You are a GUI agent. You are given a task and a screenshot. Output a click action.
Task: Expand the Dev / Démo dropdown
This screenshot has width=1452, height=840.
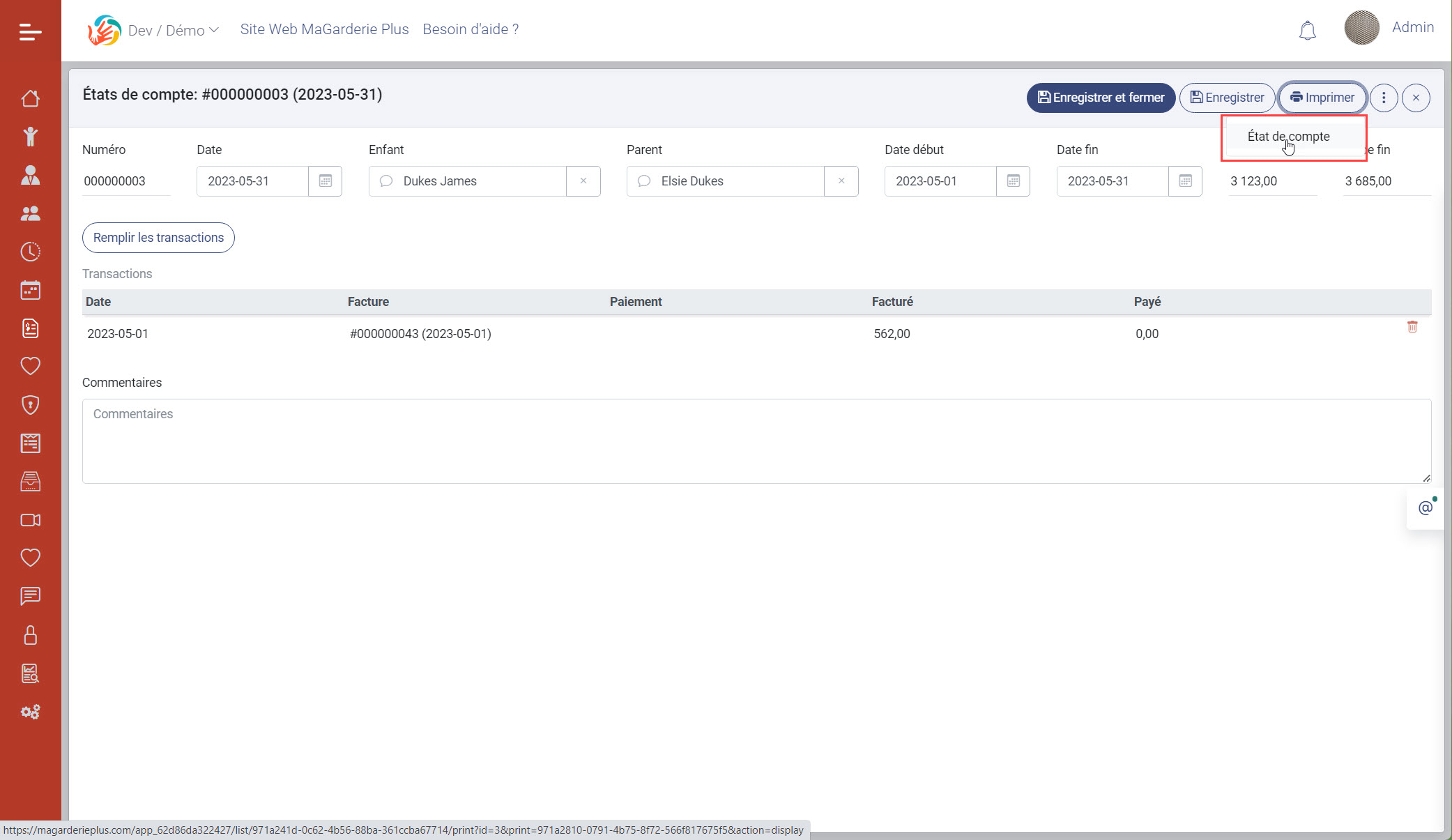click(x=174, y=30)
